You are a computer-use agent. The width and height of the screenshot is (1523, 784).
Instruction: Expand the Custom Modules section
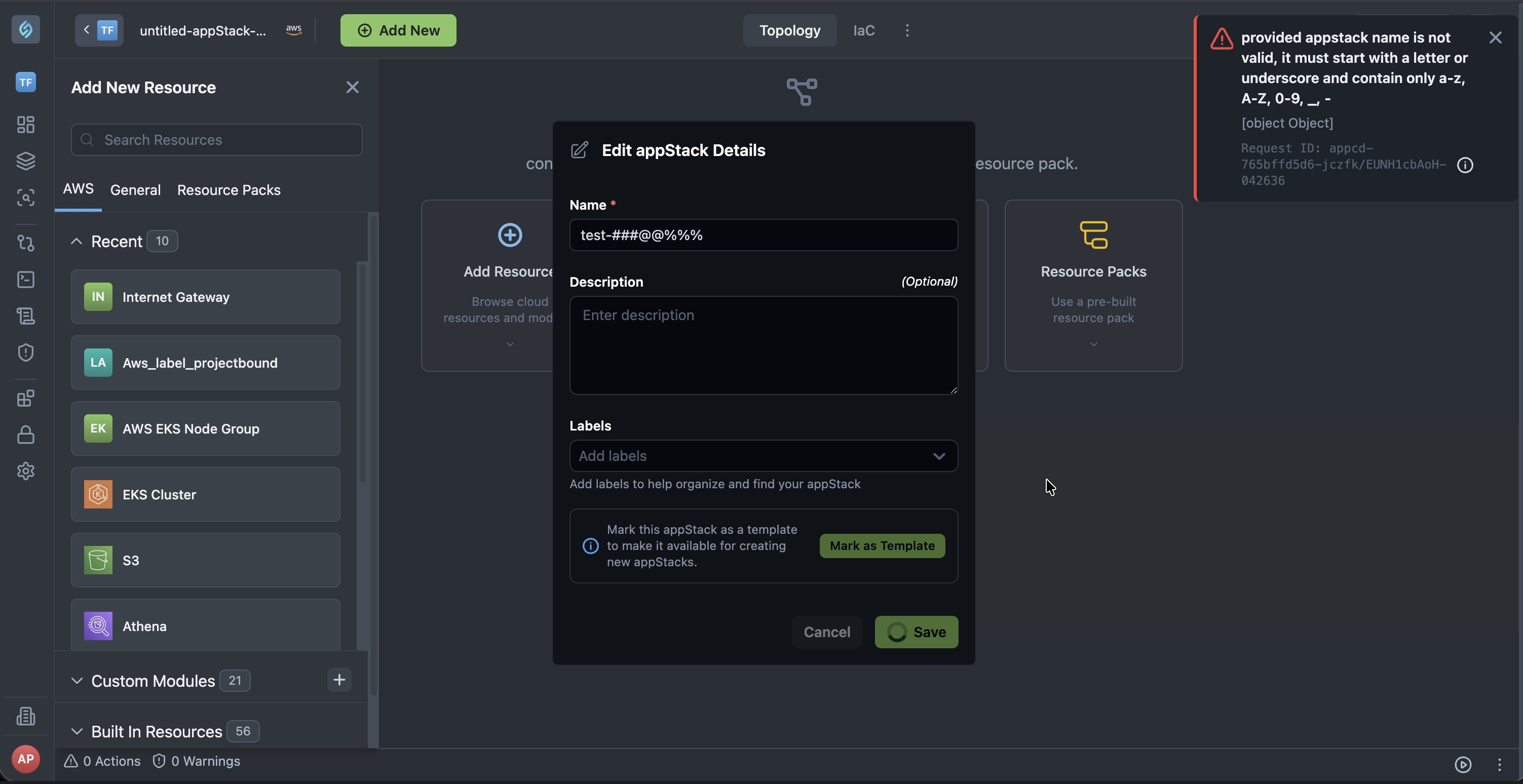pos(77,681)
